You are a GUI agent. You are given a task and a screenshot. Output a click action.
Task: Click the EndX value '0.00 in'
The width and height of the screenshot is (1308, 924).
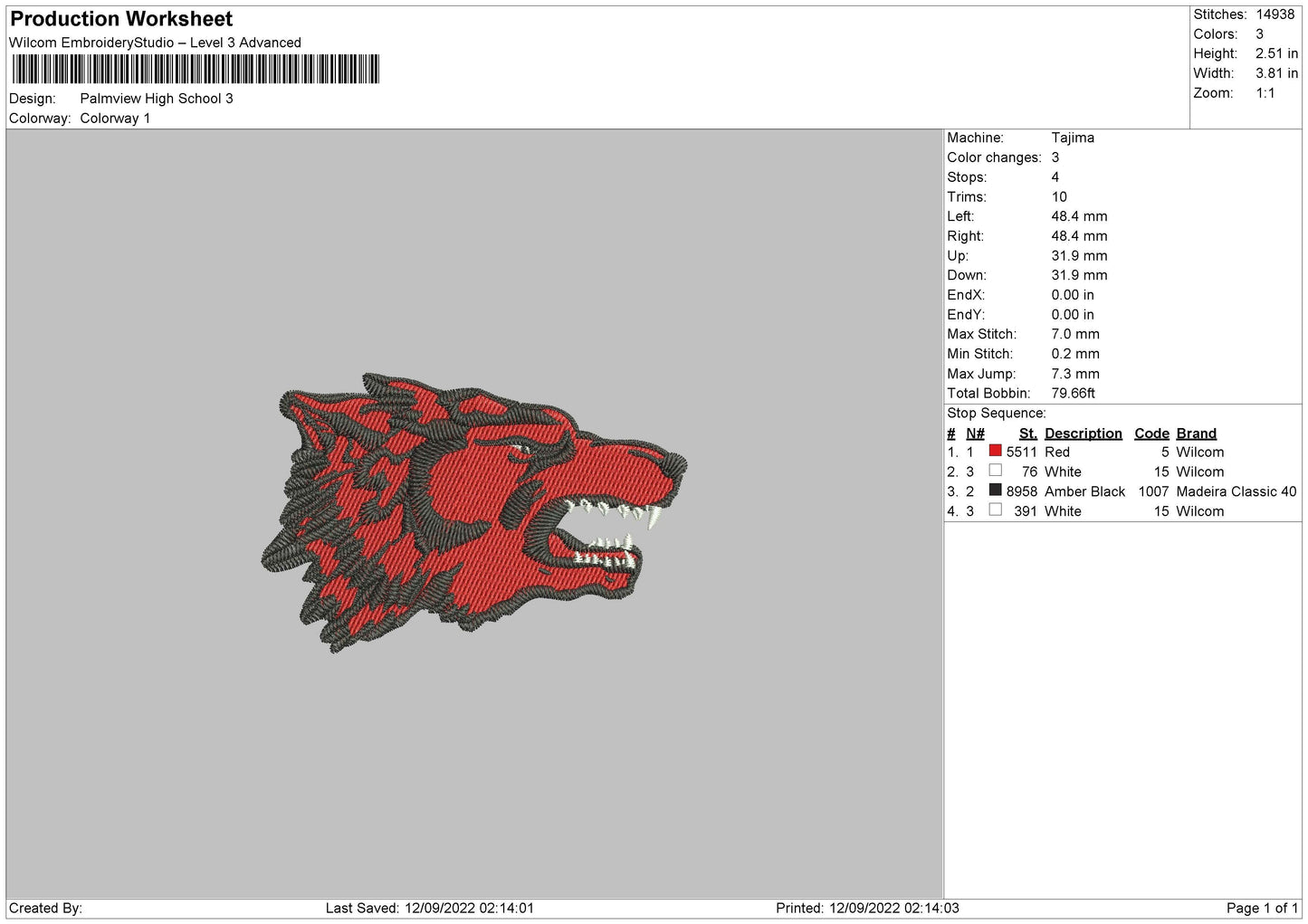pos(1073,295)
